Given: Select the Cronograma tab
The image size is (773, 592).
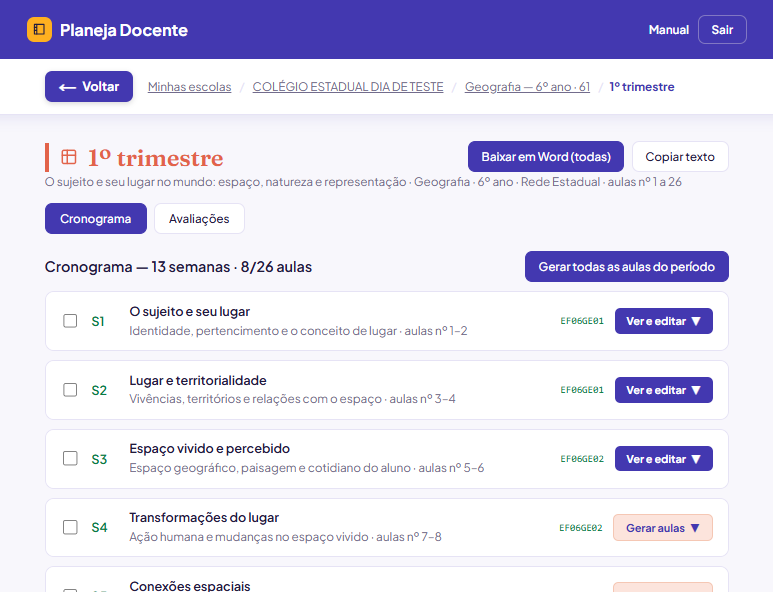Looking at the screenshot, I should pos(96,218).
